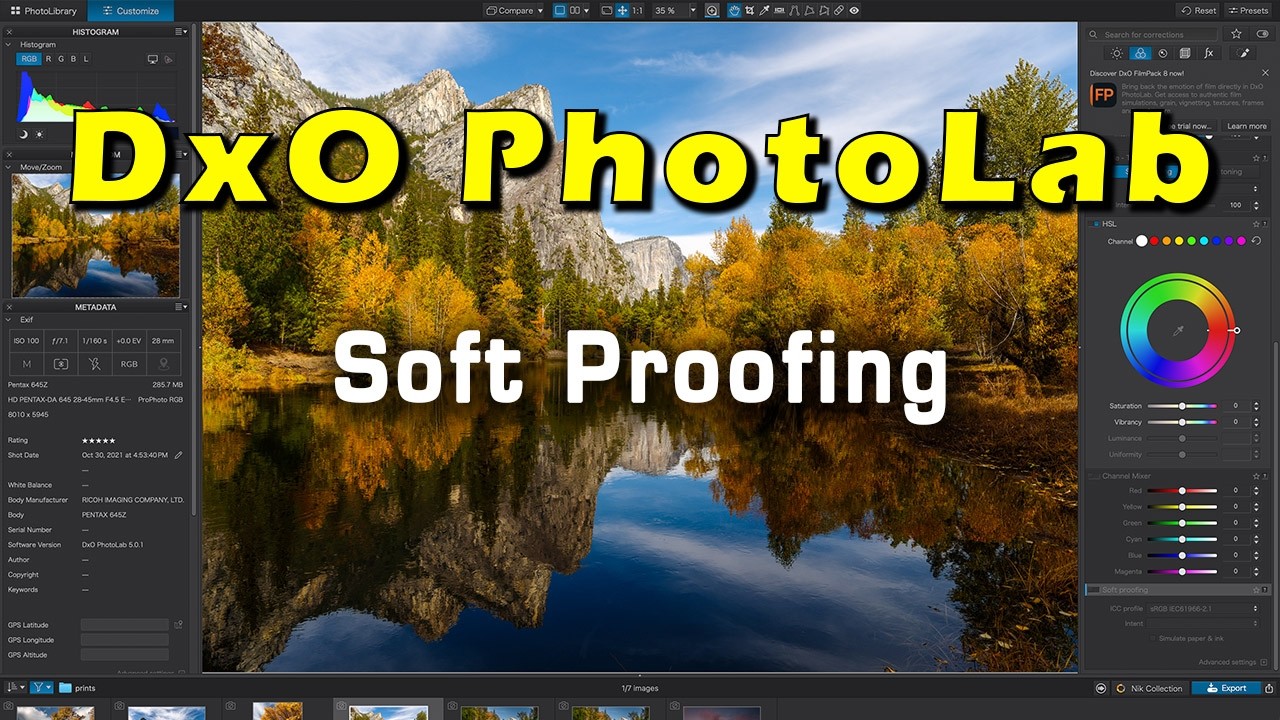This screenshot has height=720, width=1280.
Task: Open the Geometry corrections tab icon
Action: 1185,53
